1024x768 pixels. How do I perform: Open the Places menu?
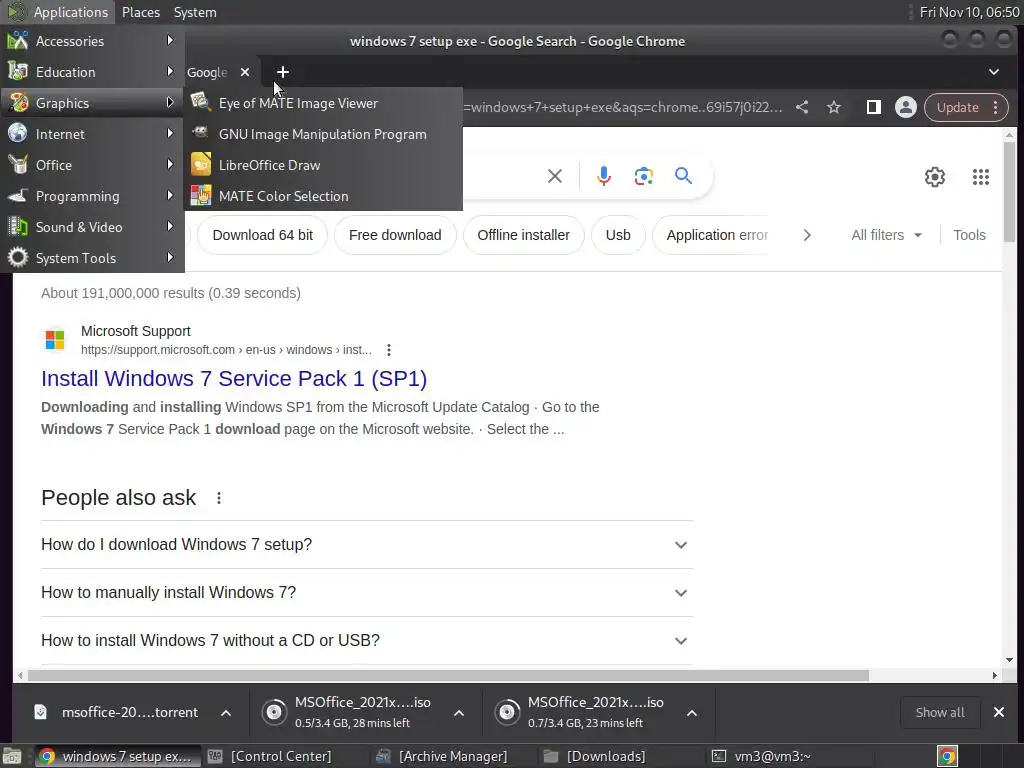click(140, 12)
